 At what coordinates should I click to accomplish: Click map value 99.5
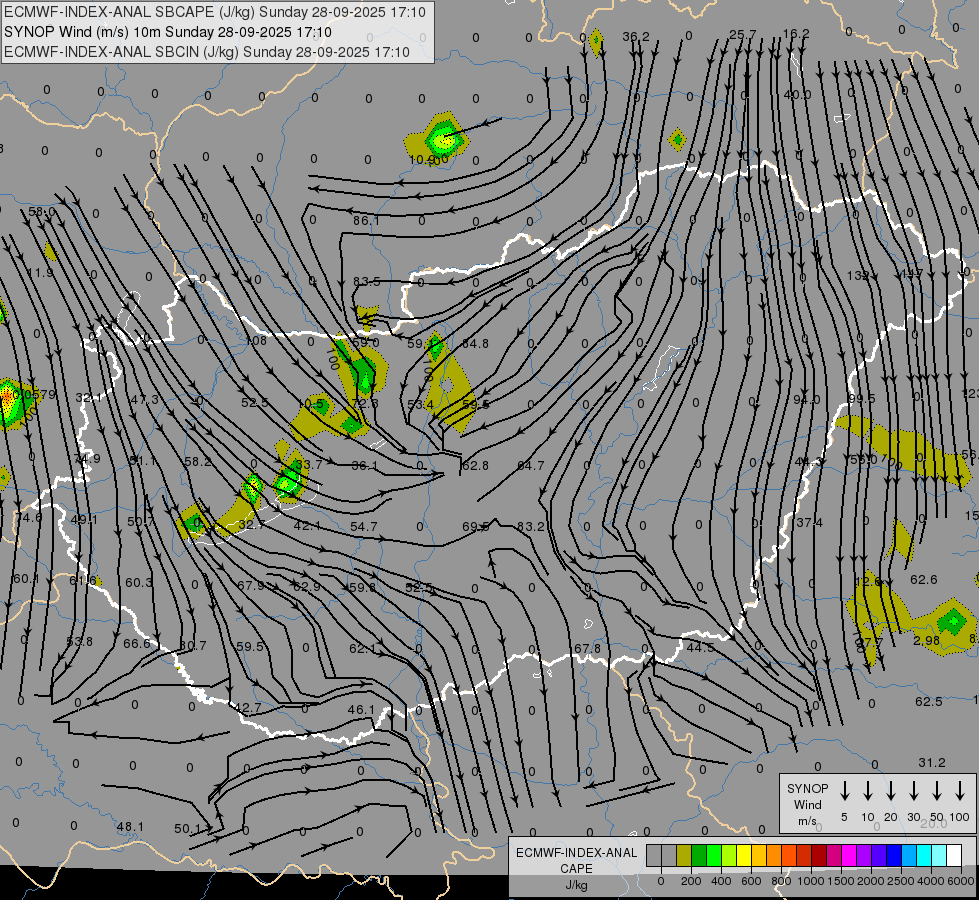862,398
